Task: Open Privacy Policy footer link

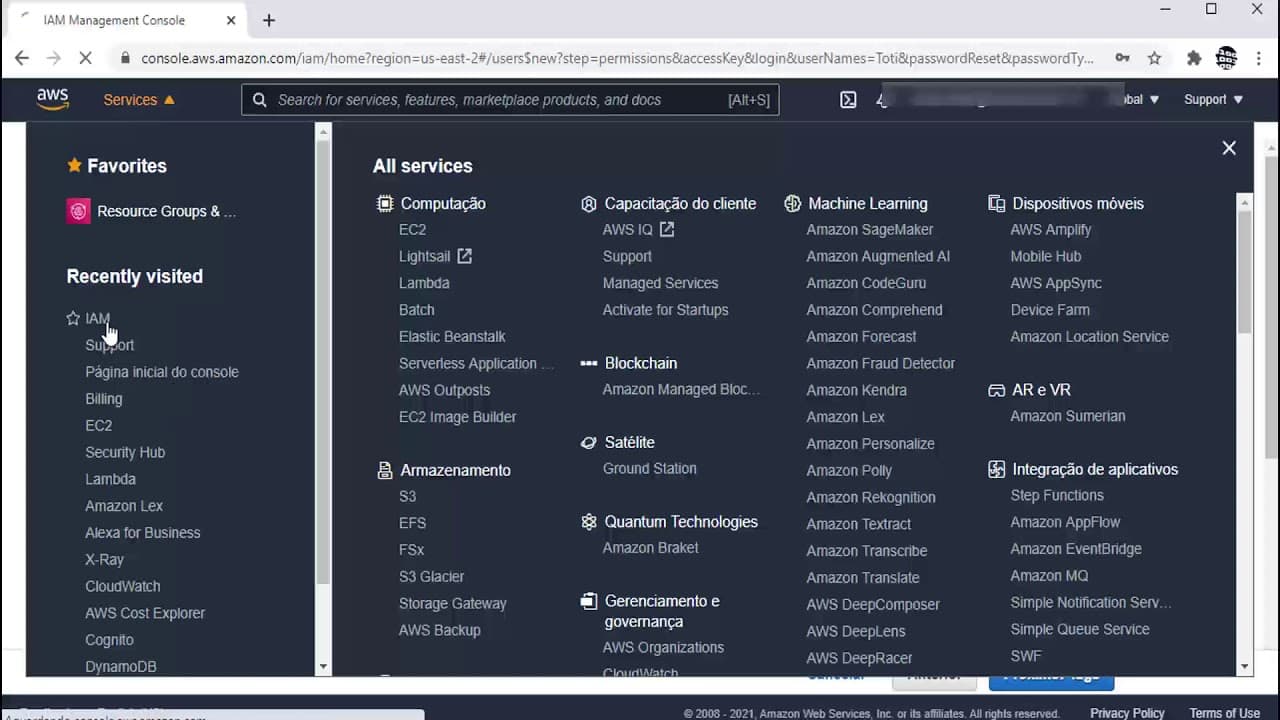Action: [x=1127, y=713]
